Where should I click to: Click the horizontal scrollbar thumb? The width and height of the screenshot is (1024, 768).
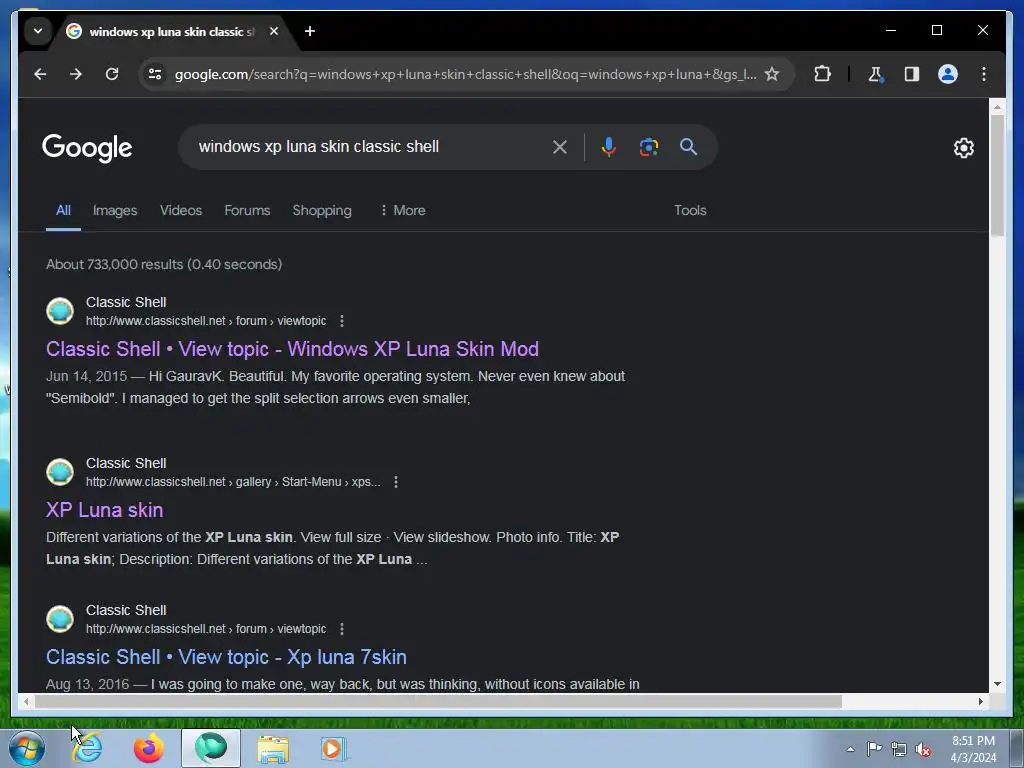[438, 701]
